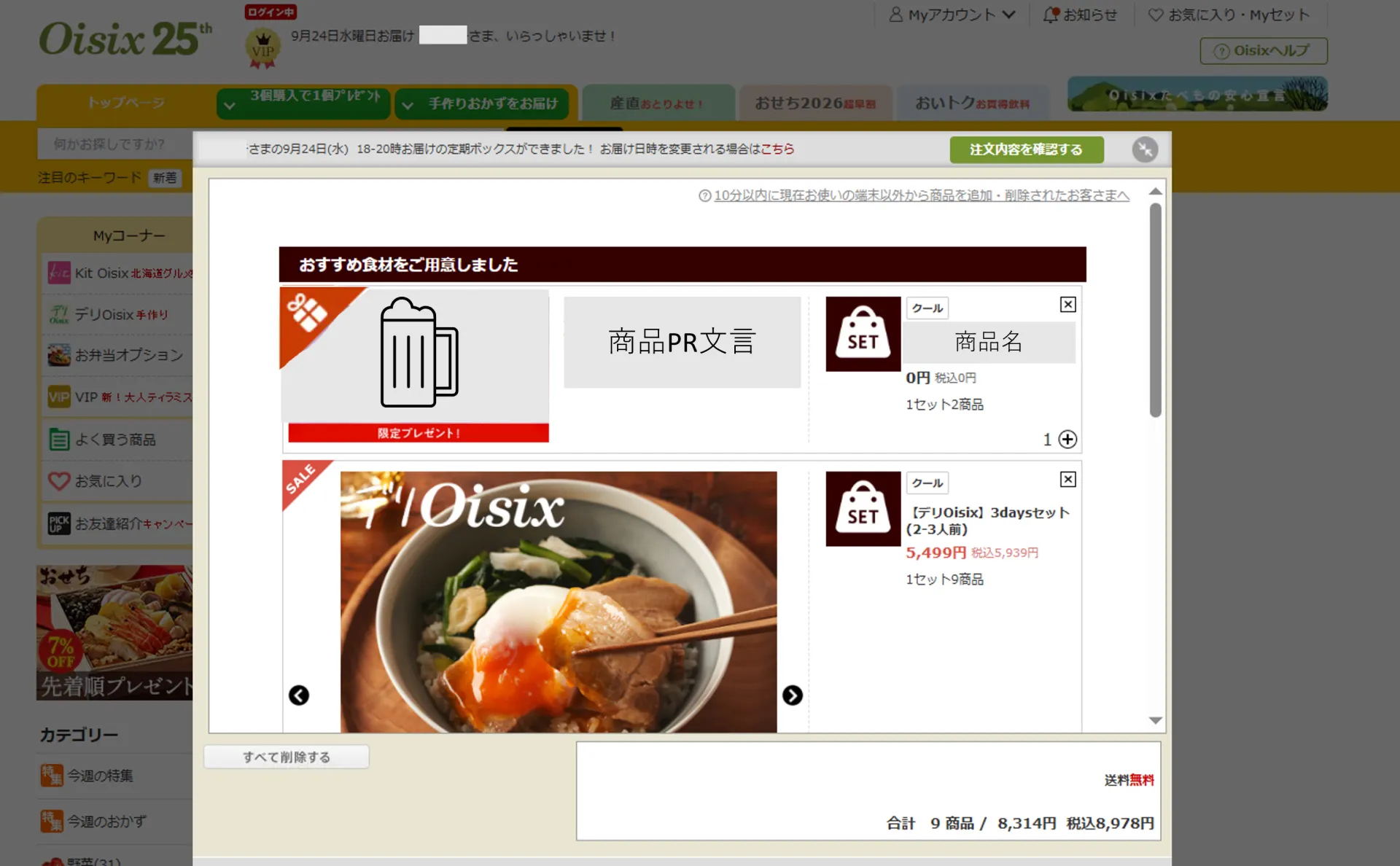Click the SET bag icon for デリOisix 3days
The image size is (1400, 866).
863,509
